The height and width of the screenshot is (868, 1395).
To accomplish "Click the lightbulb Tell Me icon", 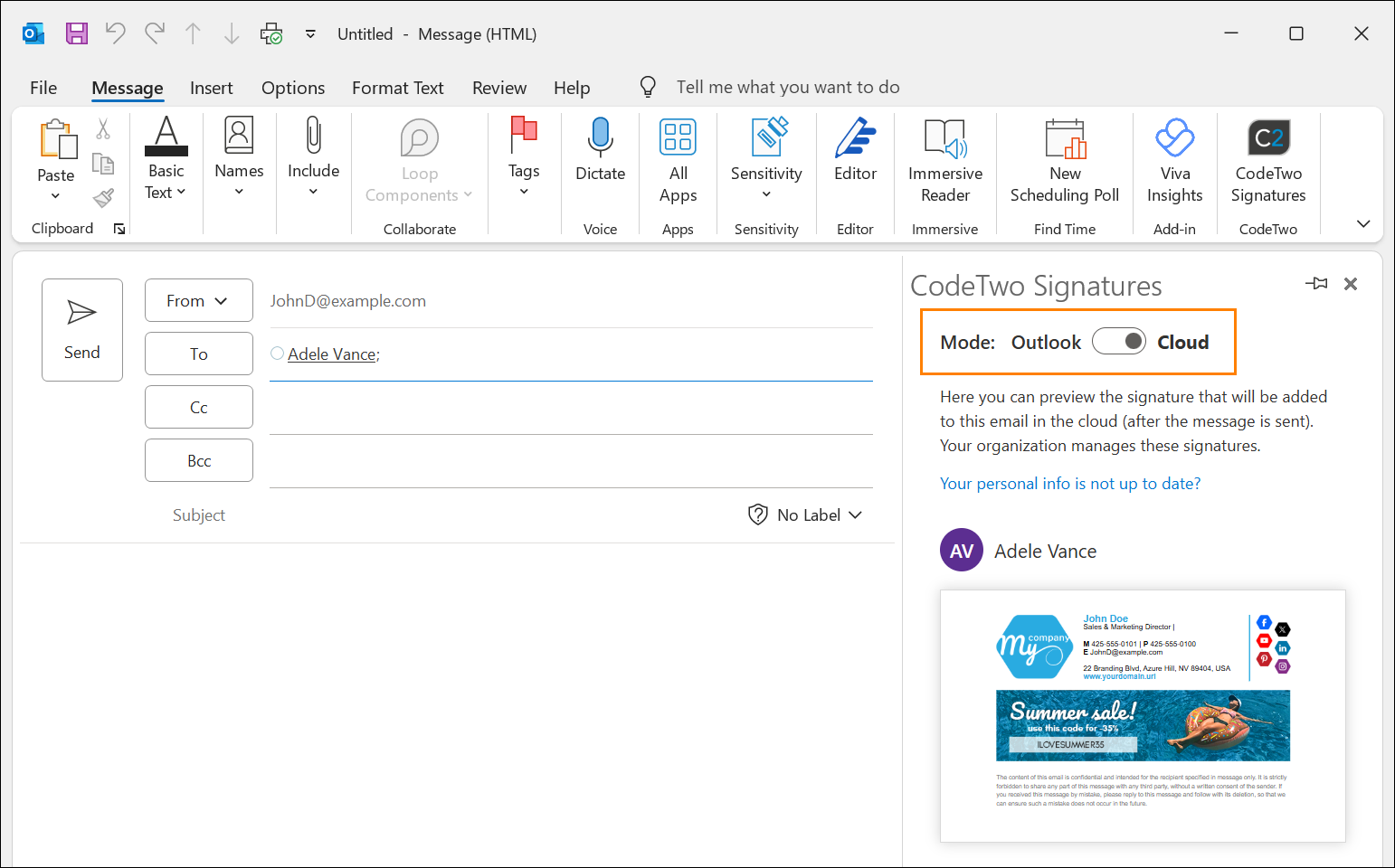I will pos(648,87).
